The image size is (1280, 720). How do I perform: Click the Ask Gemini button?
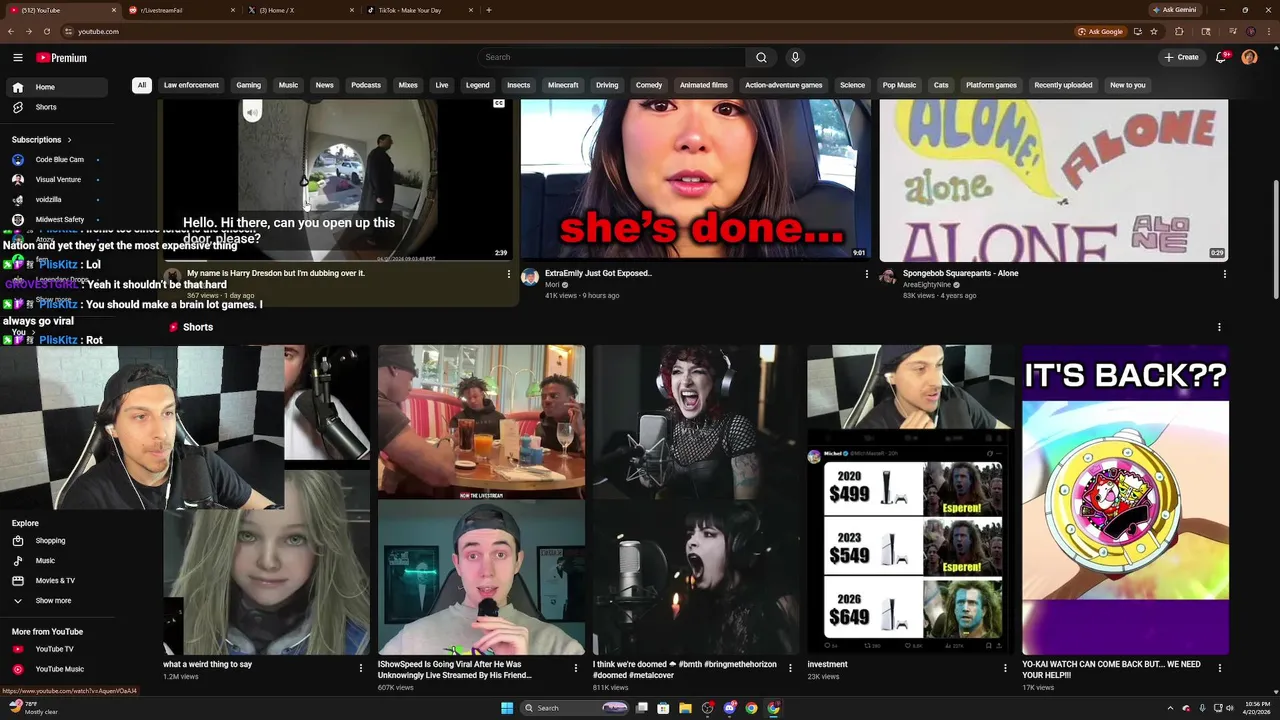[x=1175, y=10]
